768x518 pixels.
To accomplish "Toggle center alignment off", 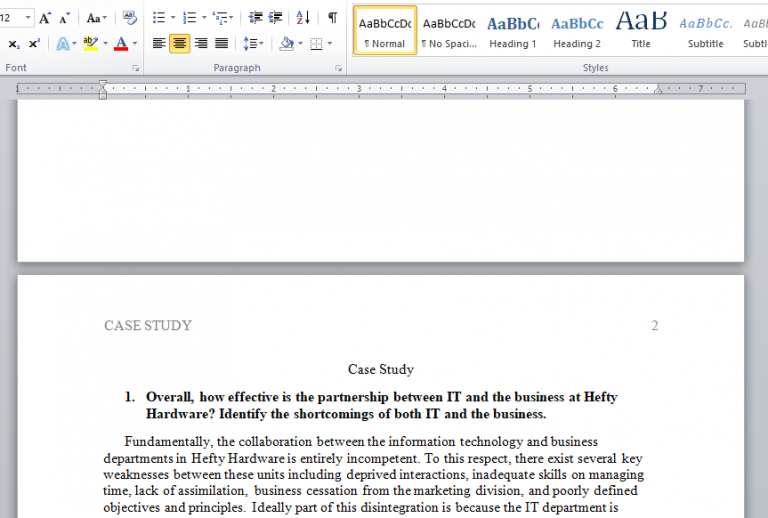I will (180, 44).
